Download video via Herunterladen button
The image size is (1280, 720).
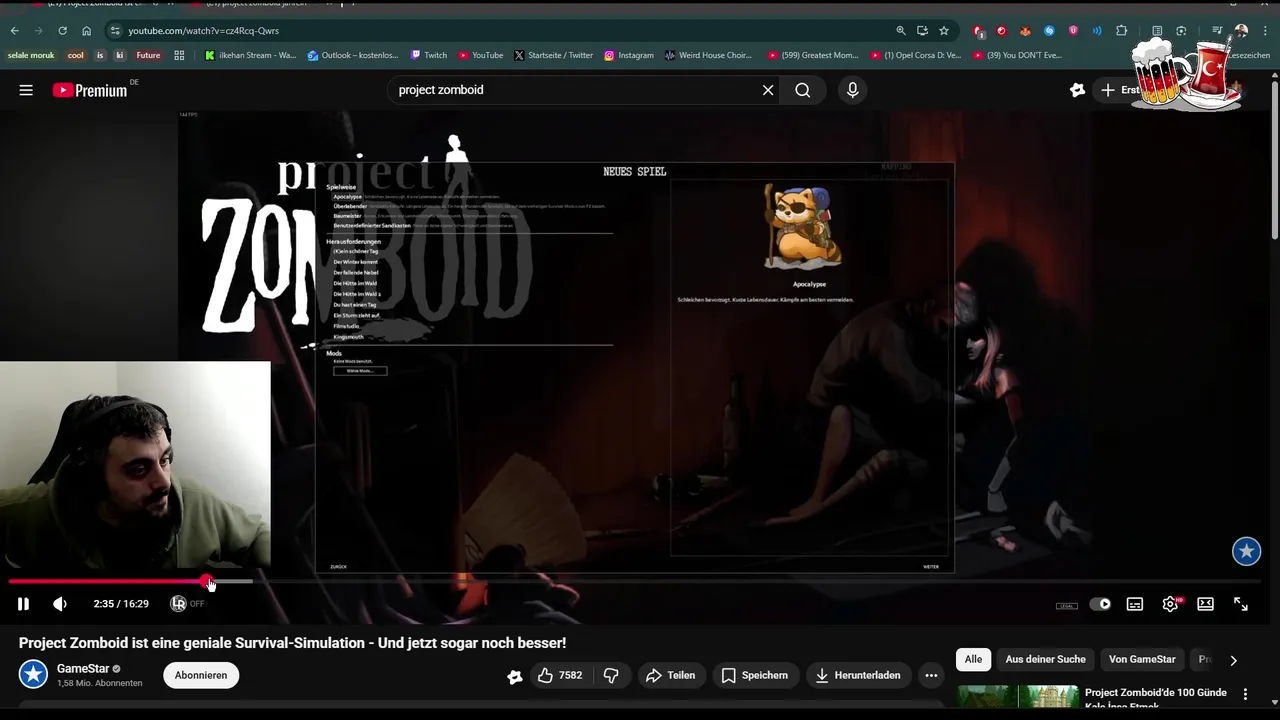click(x=858, y=675)
